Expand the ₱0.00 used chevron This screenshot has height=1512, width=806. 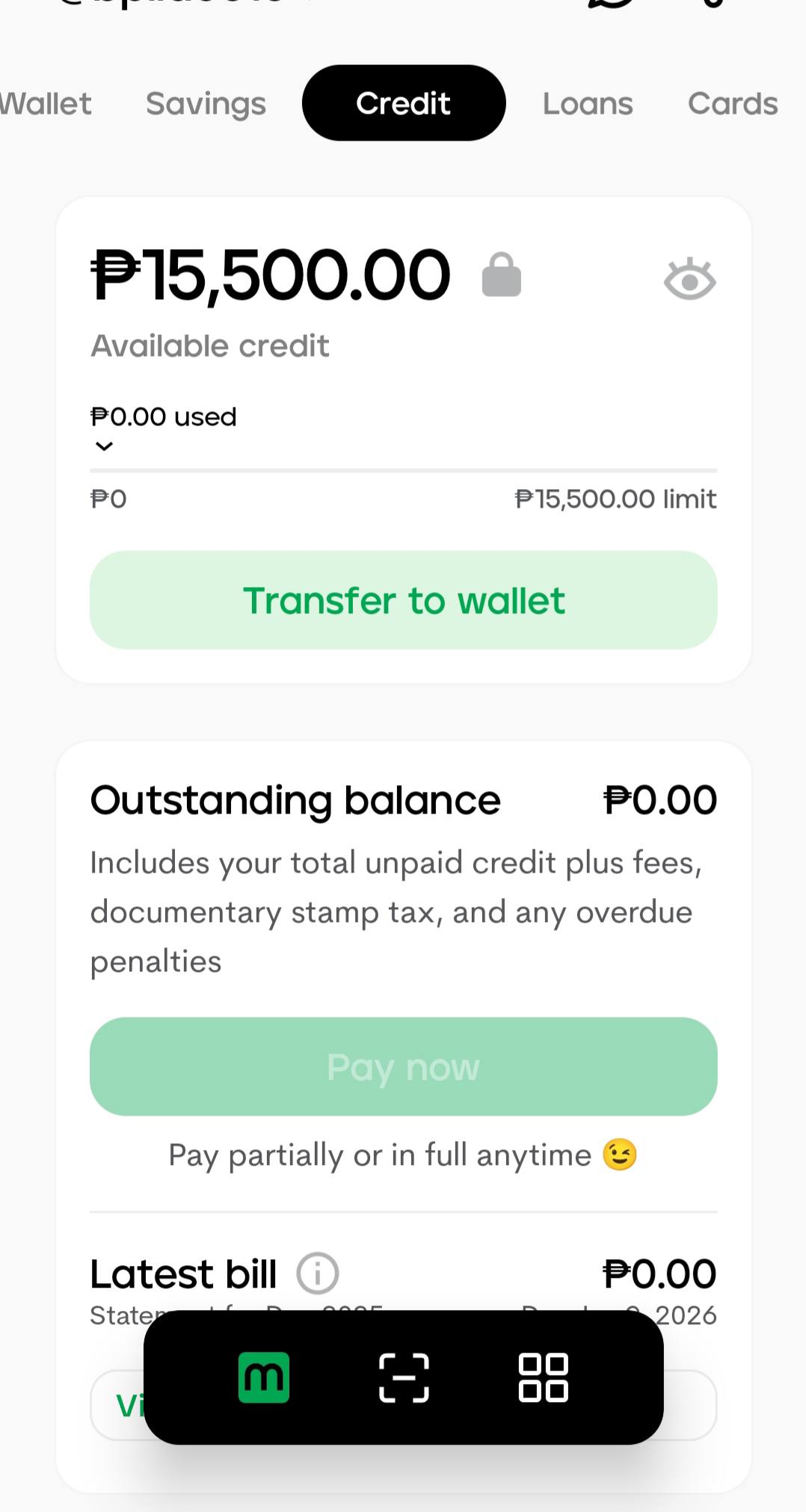click(104, 446)
